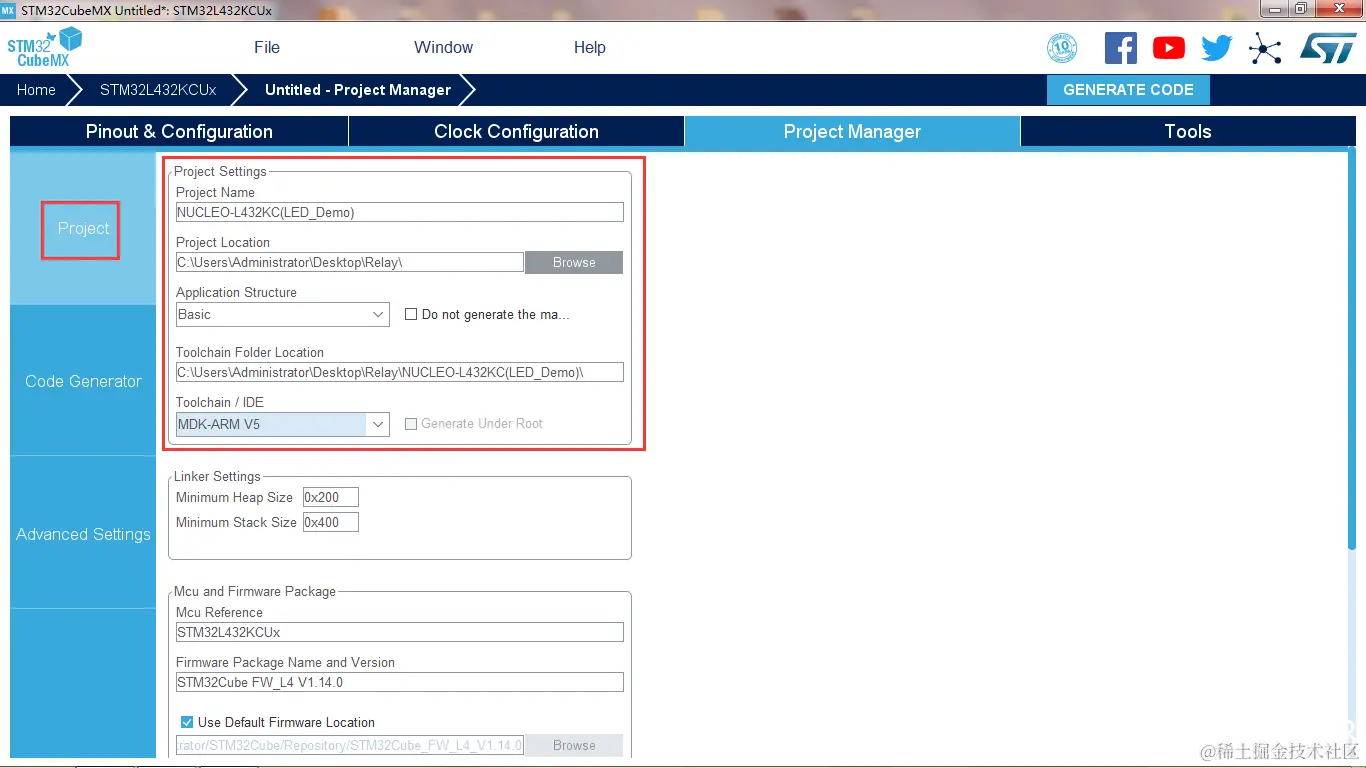Image resolution: width=1366 pixels, height=768 pixels.
Task: Click the firmware location Browse button
Action: click(574, 745)
